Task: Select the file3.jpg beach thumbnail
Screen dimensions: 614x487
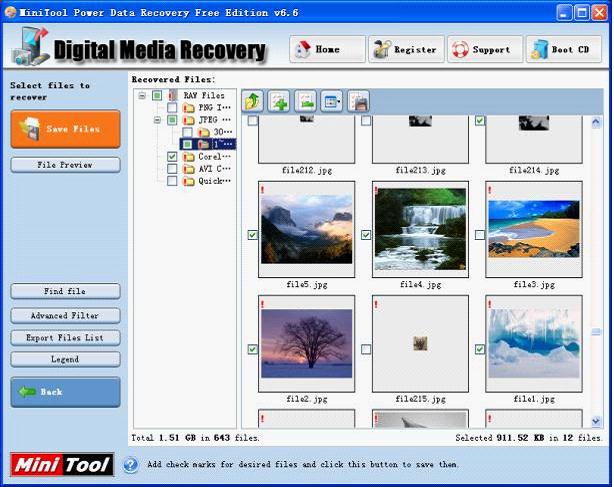Action: [534, 229]
